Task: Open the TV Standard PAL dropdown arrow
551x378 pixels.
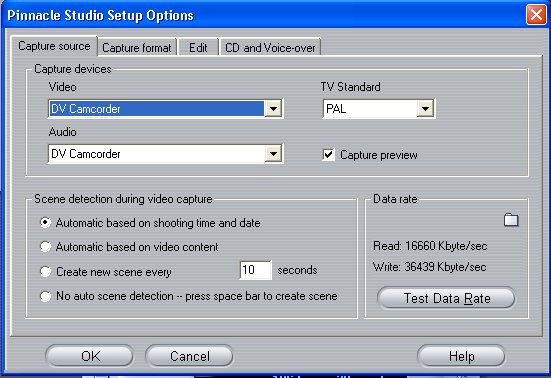Action: 425,109
